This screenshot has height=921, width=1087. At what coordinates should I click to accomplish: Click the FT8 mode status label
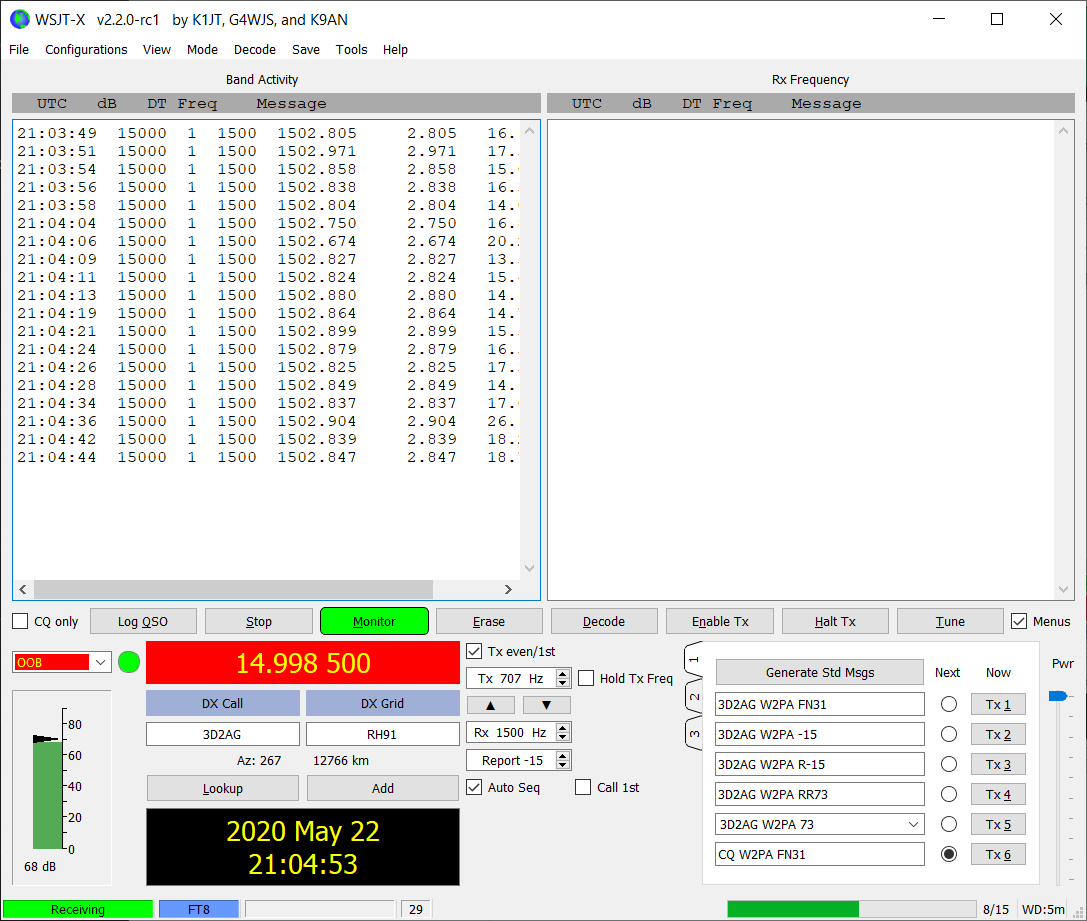pos(199,909)
